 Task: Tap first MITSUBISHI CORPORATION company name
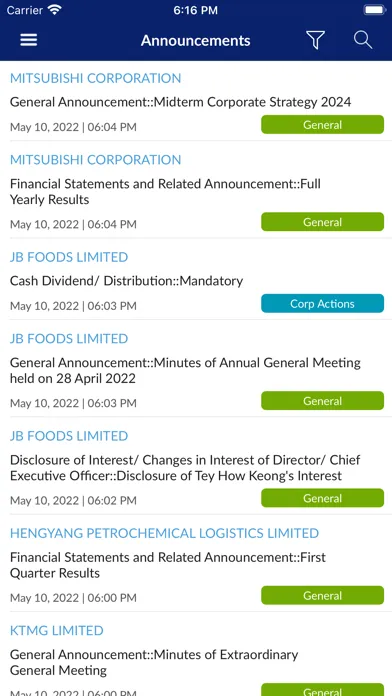(95, 78)
